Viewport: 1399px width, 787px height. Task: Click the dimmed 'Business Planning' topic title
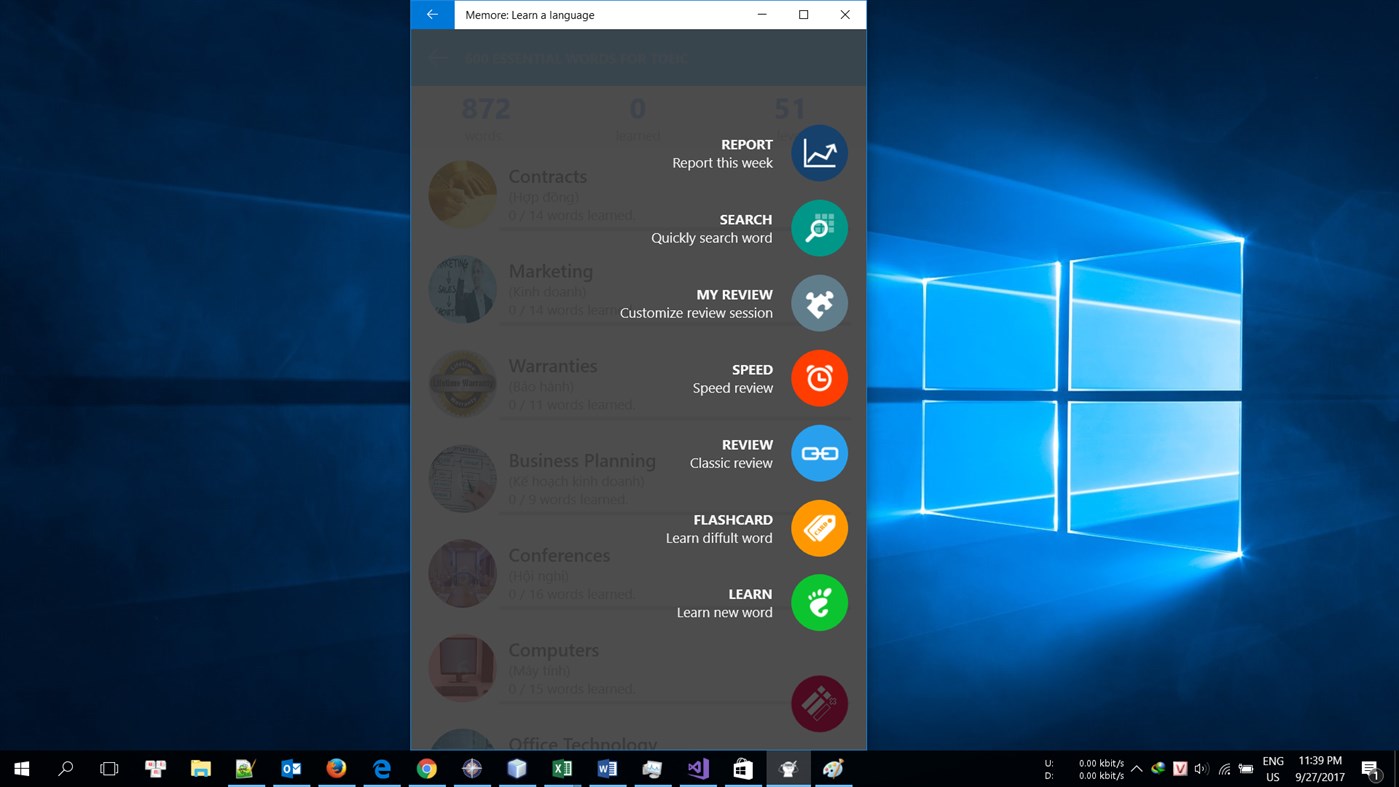pos(582,461)
